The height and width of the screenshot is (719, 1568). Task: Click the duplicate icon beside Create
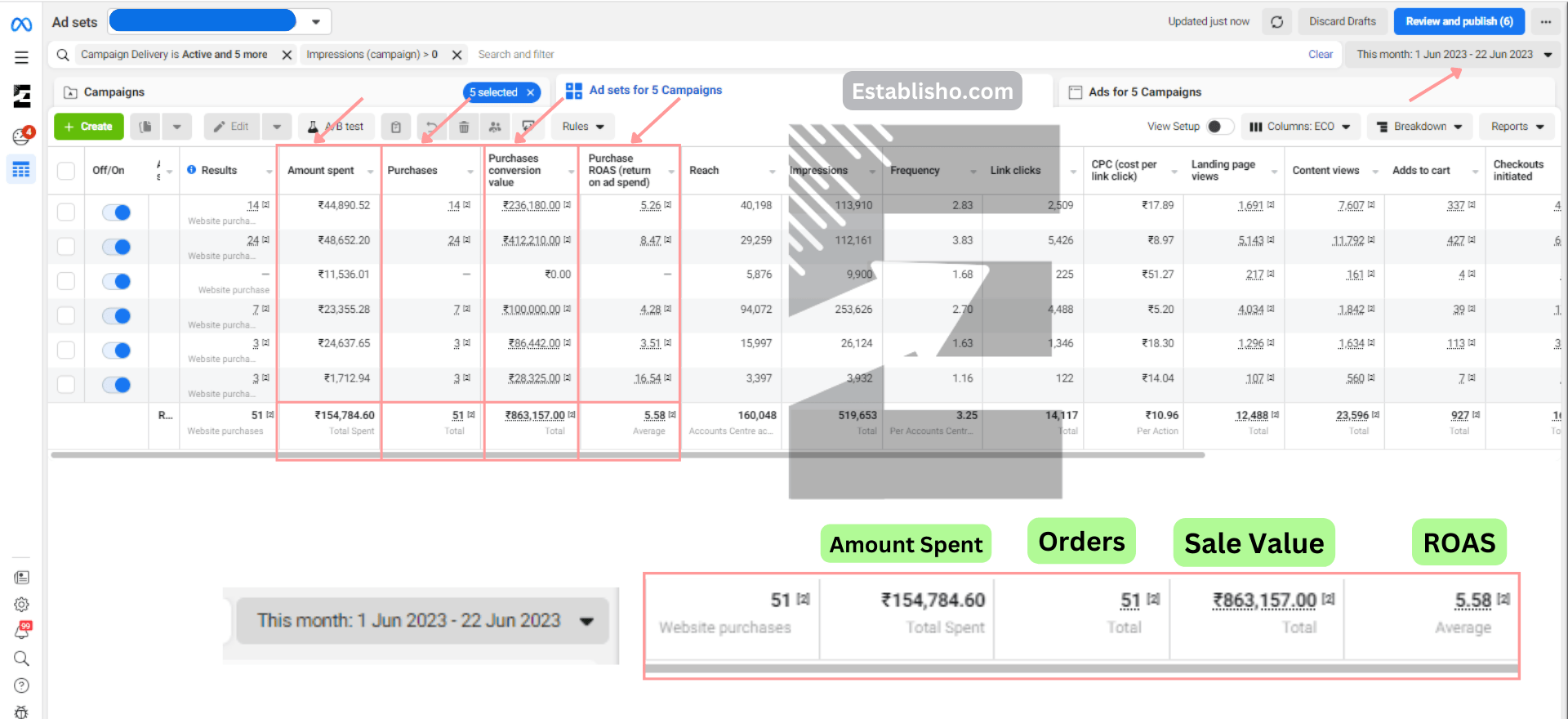pos(145,127)
